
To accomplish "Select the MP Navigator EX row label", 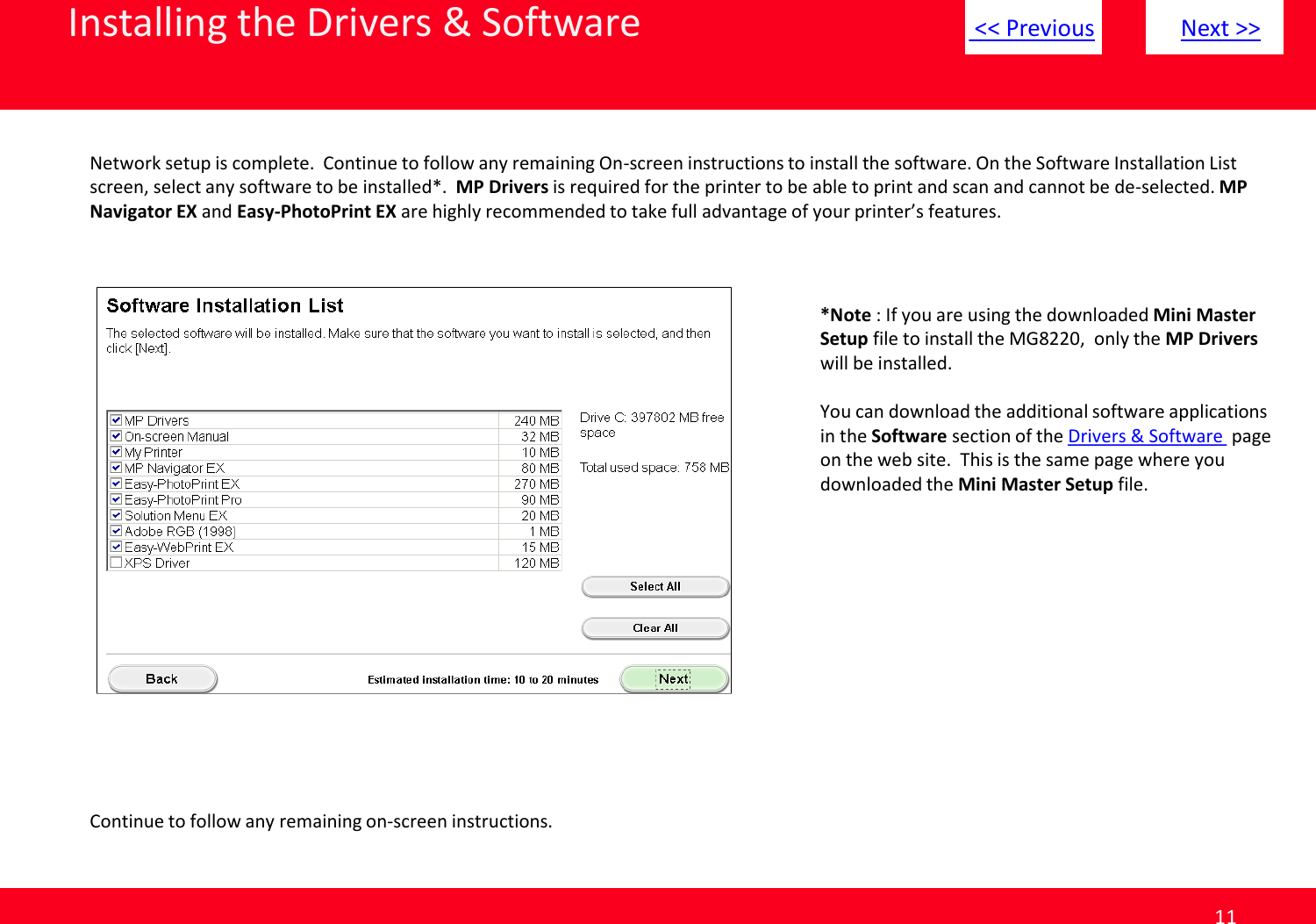I will (x=175, y=469).
